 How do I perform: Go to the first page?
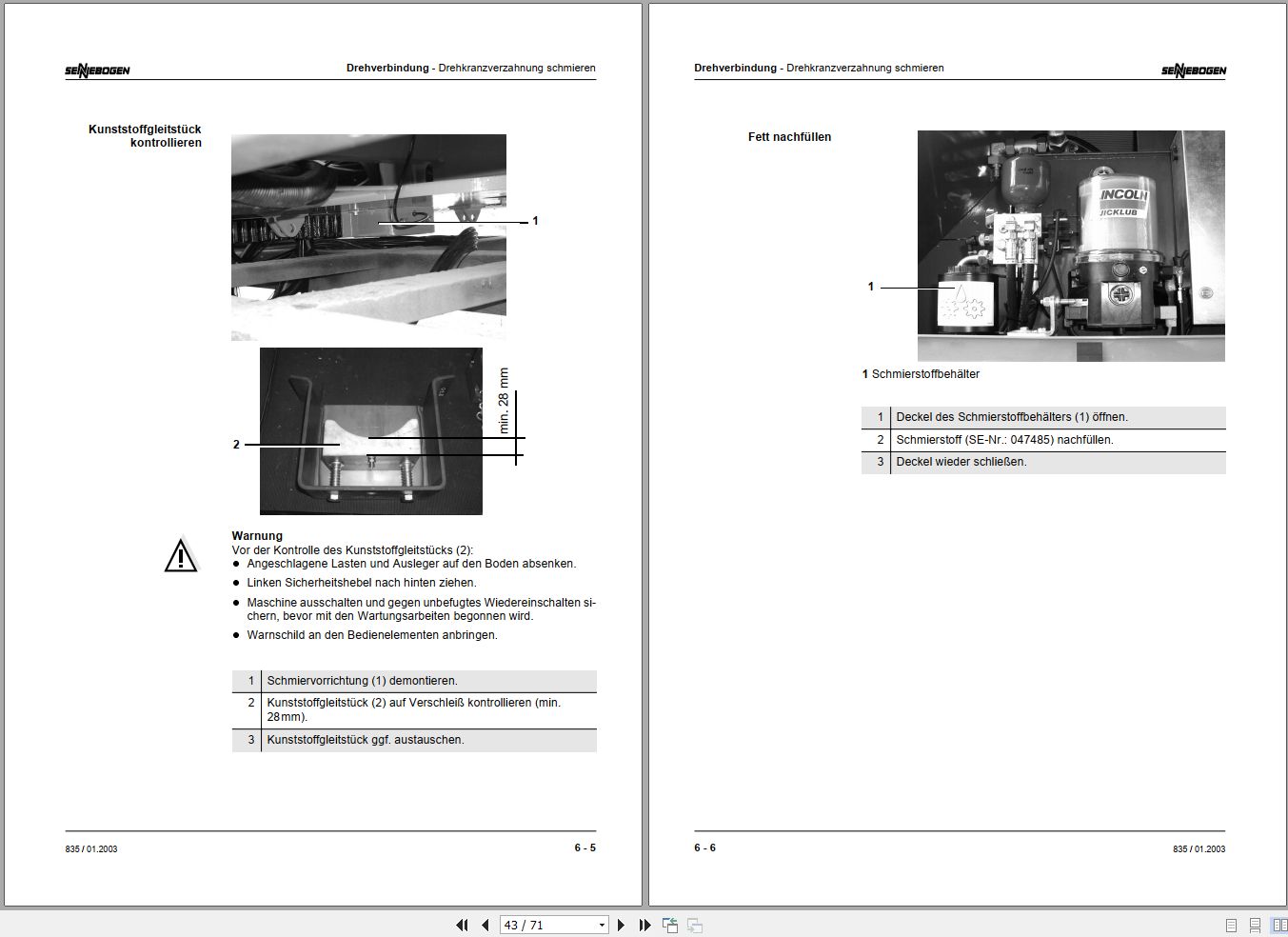(x=463, y=925)
